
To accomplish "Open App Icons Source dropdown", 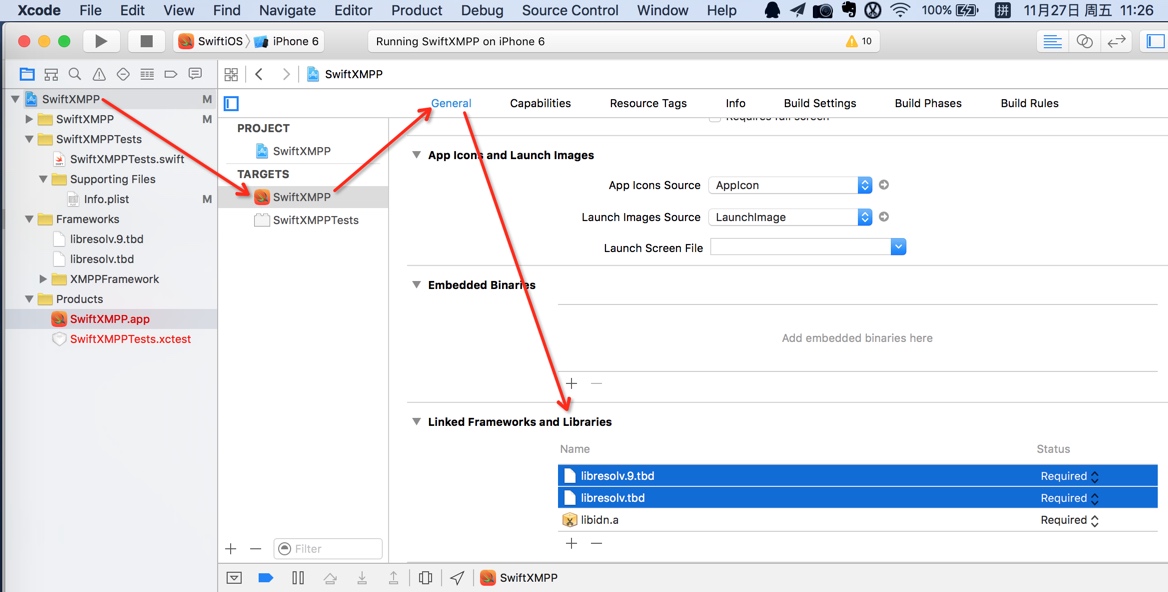I will [790, 185].
